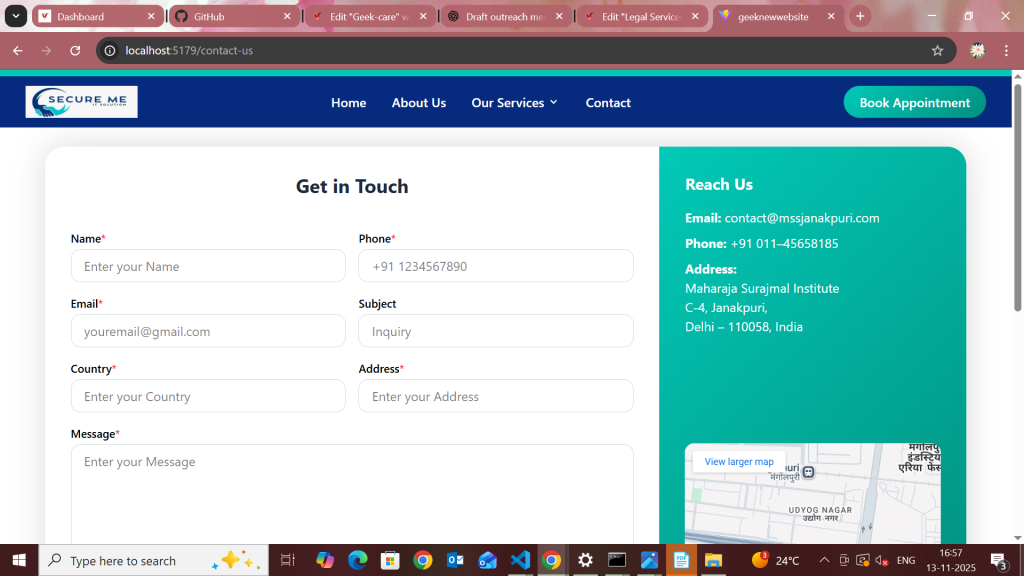Show hidden system tray icons

click(824, 560)
